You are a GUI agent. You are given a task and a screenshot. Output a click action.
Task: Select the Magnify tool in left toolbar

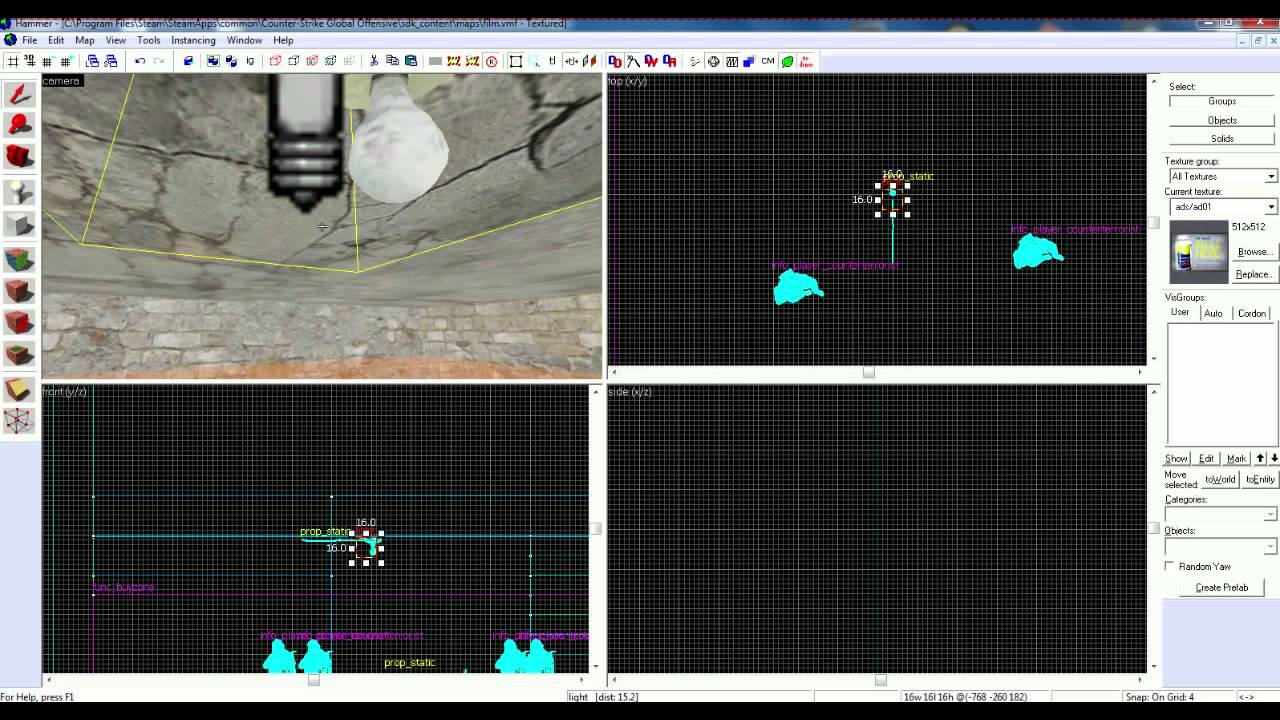(x=18, y=125)
